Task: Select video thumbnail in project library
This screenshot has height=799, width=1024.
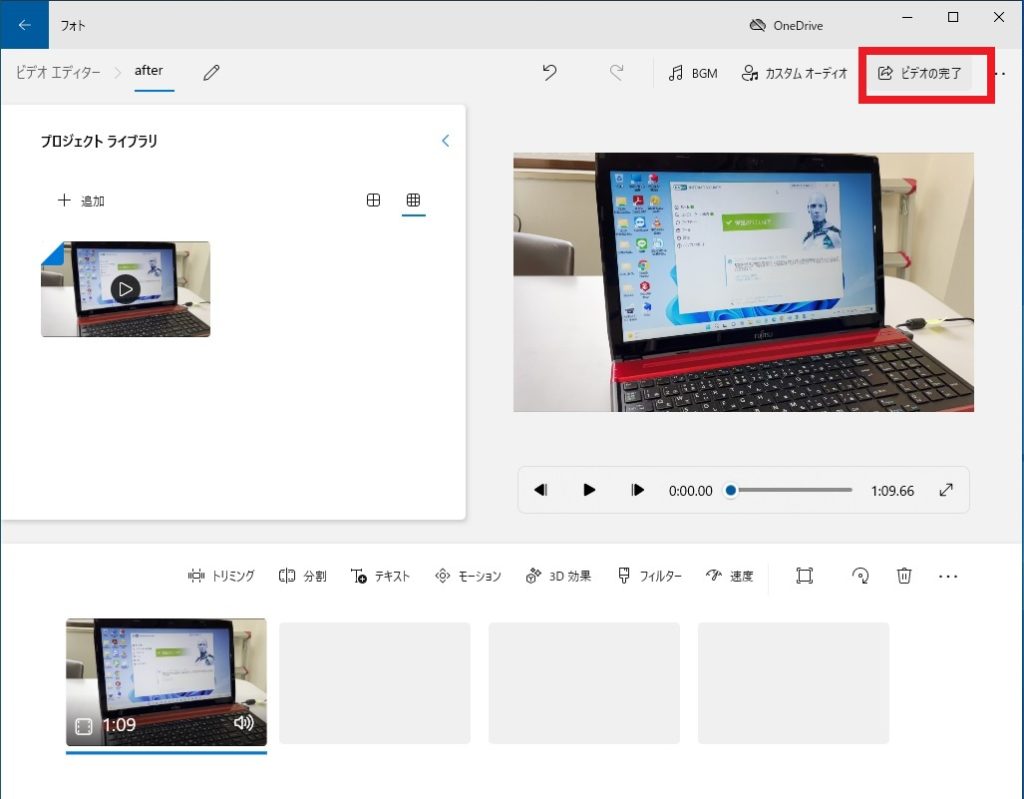Action: pos(125,289)
